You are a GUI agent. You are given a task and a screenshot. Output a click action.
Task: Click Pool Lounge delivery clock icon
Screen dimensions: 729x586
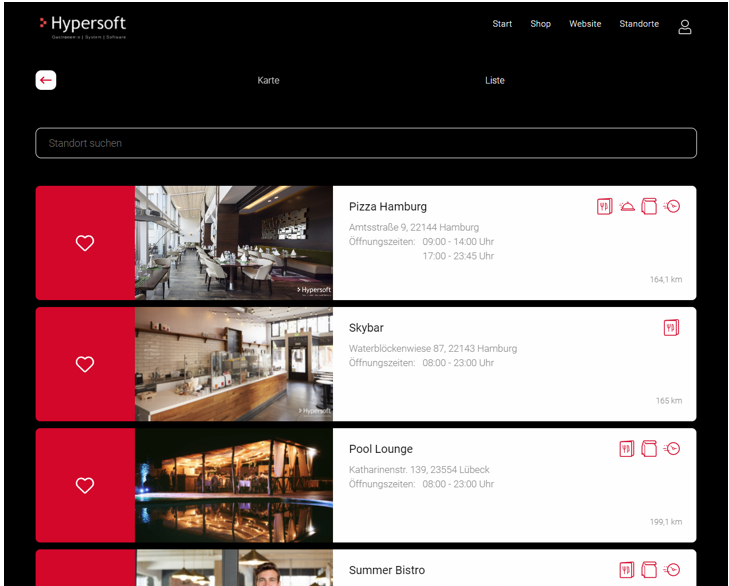click(x=671, y=449)
